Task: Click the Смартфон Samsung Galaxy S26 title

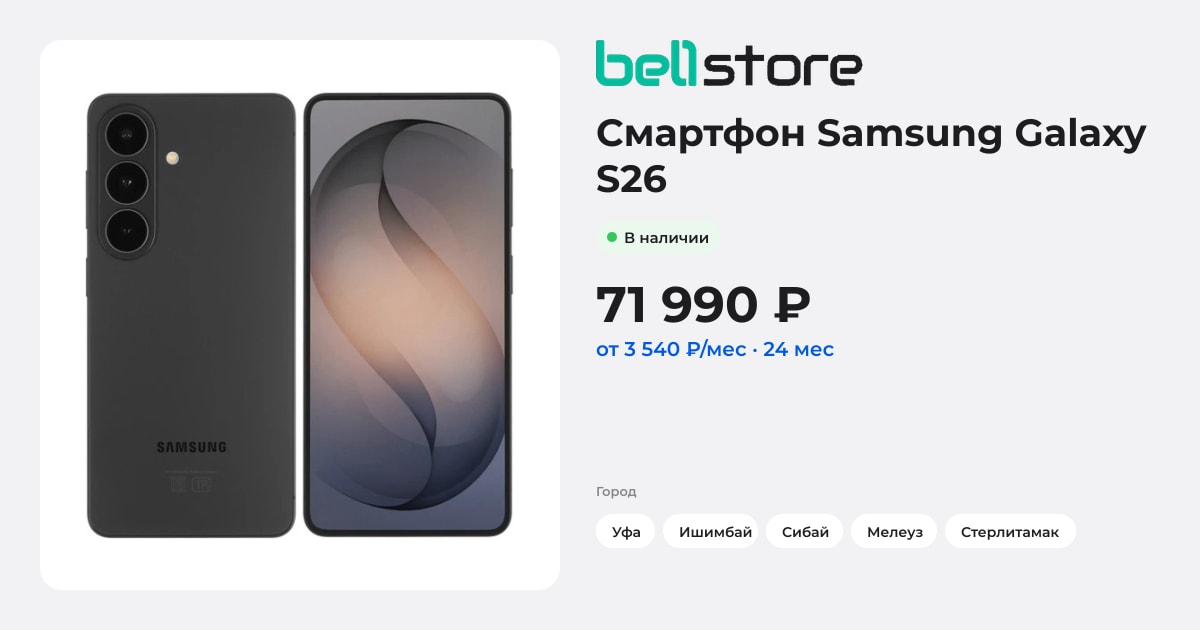Action: coord(871,156)
